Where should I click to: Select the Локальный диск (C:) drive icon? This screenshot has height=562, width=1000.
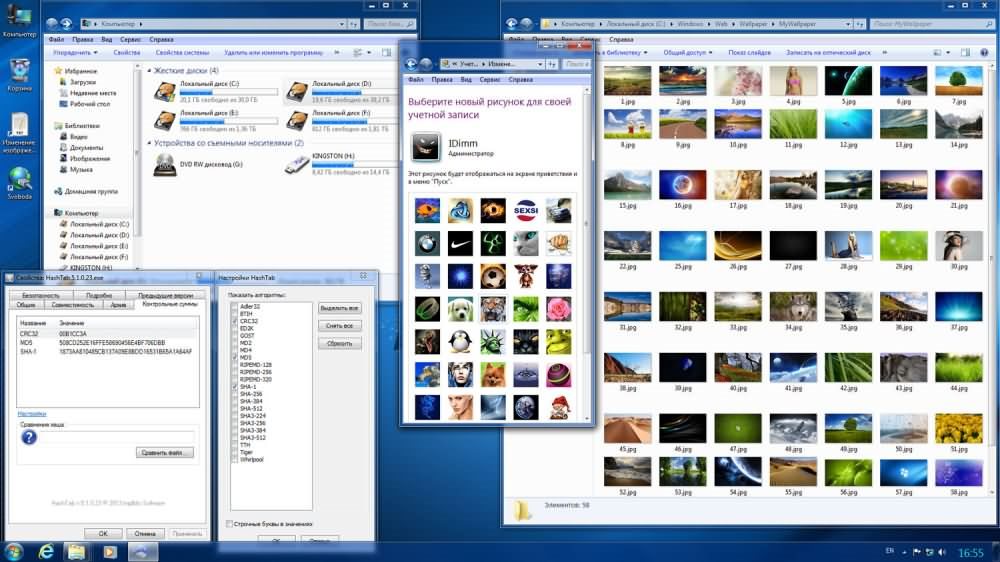165,91
